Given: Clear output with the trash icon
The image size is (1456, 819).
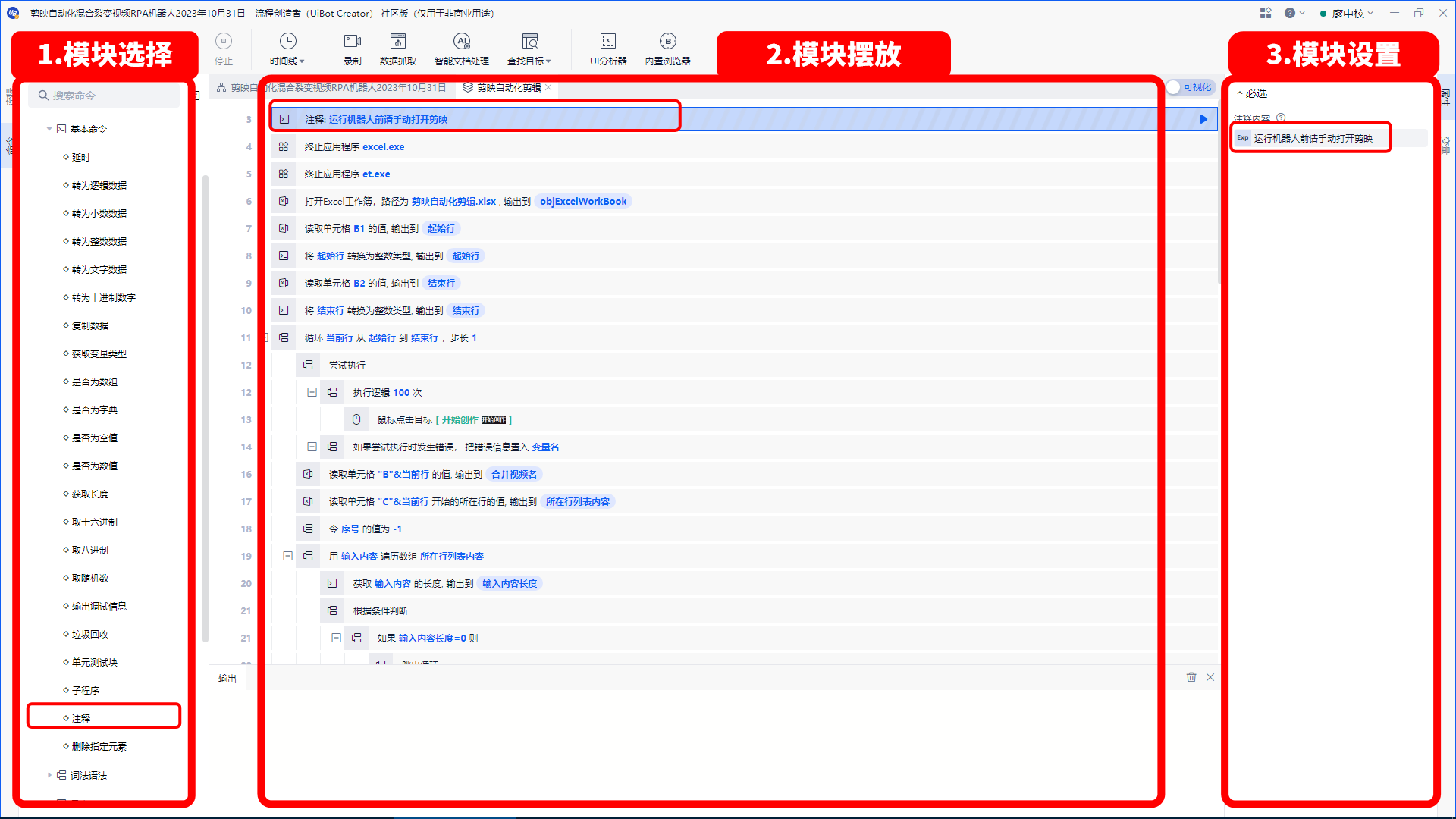Looking at the screenshot, I should [1191, 677].
